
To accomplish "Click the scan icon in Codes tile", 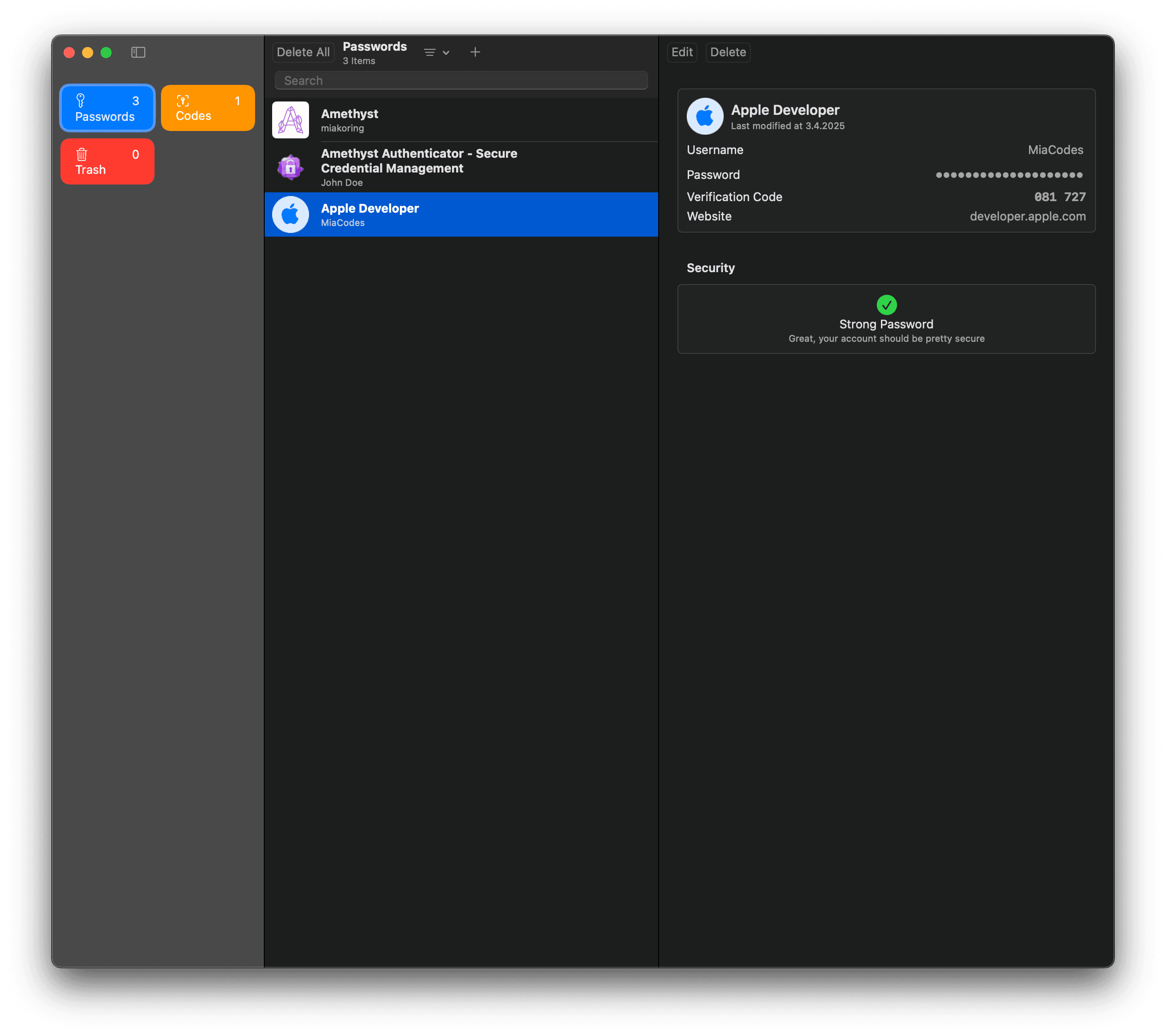I will (x=183, y=101).
